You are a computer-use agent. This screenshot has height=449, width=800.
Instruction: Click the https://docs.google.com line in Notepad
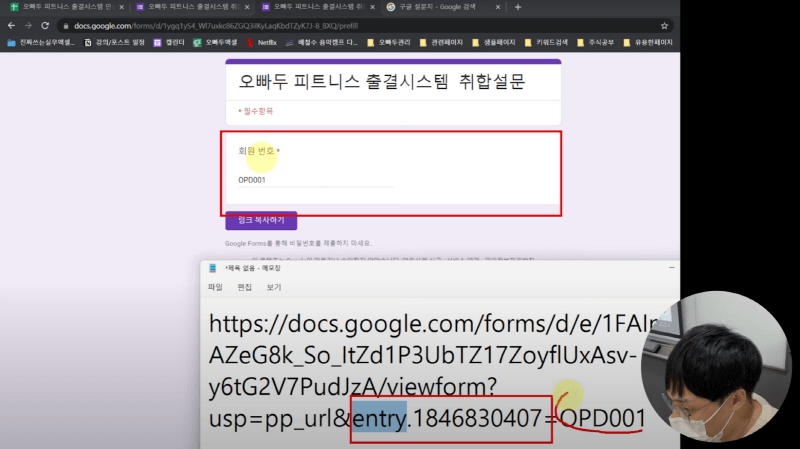pyautogui.click(x=434, y=324)
